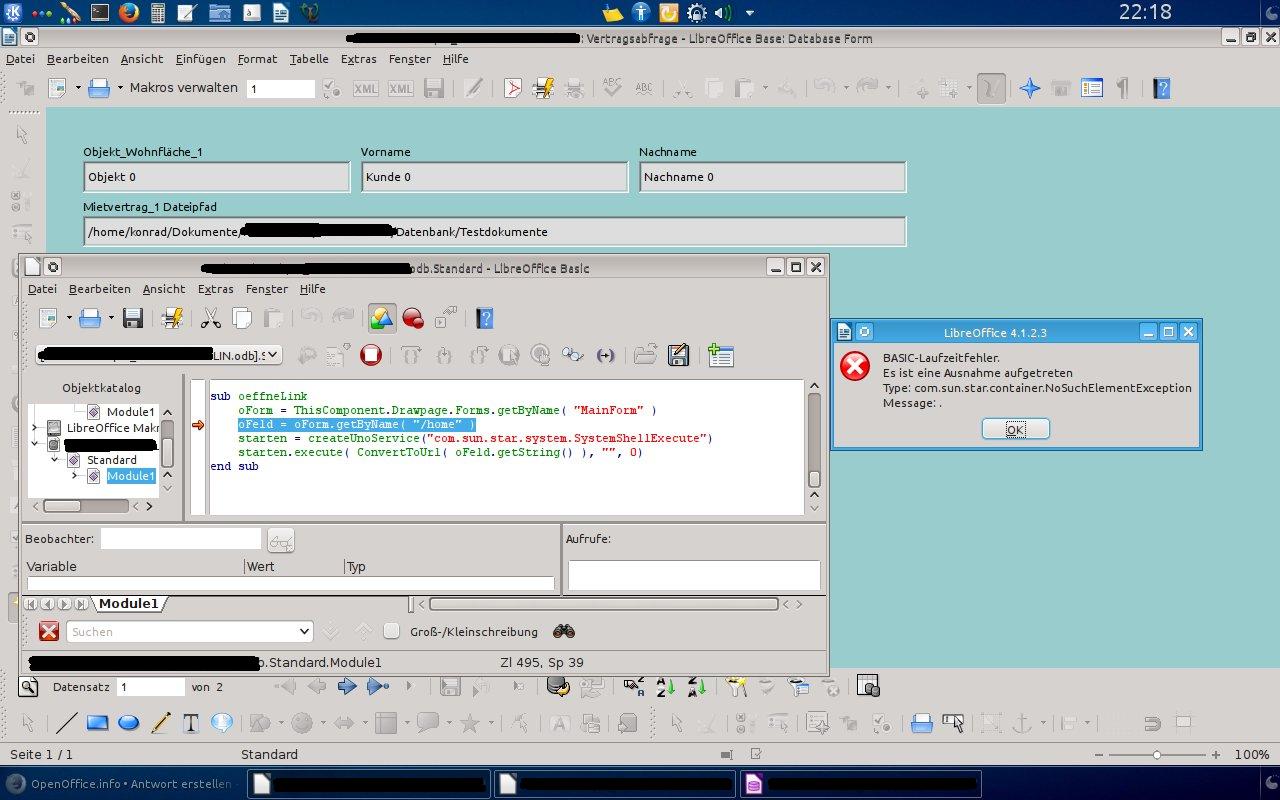1280x800 pixels.
Task: Click the Datensatz record number field
Action: tap(150, 687)
